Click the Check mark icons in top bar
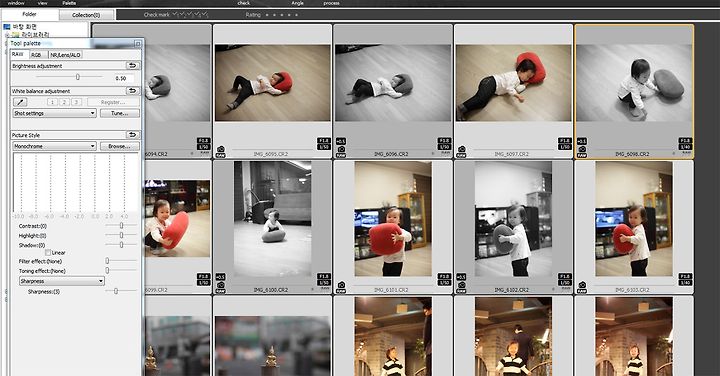The width and height of the screenshot is (720, 376). pos(190,15)
